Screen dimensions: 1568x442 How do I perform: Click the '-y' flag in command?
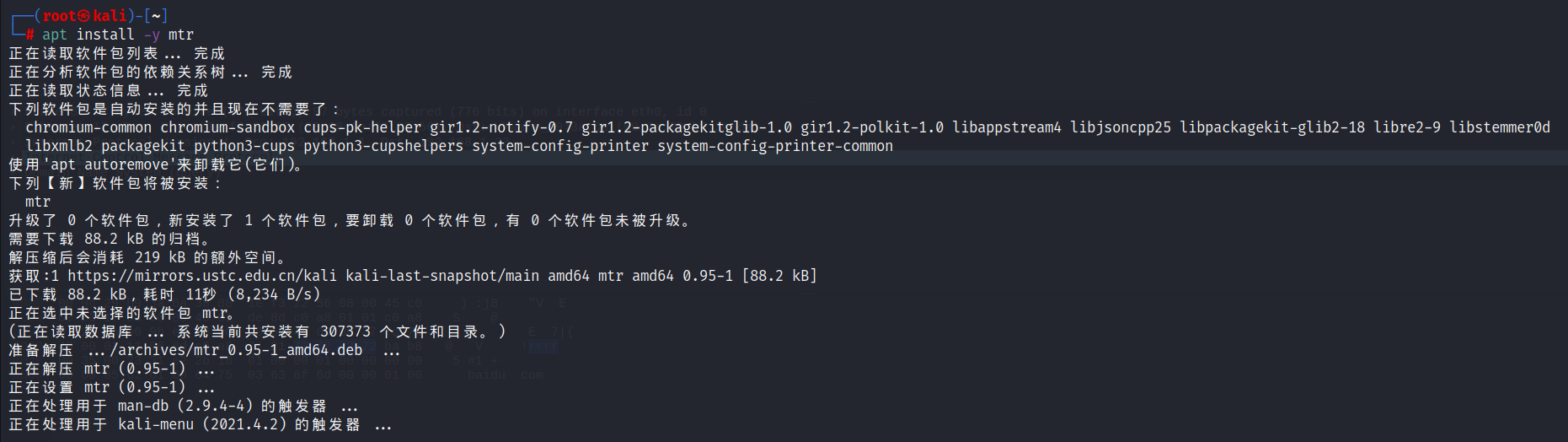(152, 35)
